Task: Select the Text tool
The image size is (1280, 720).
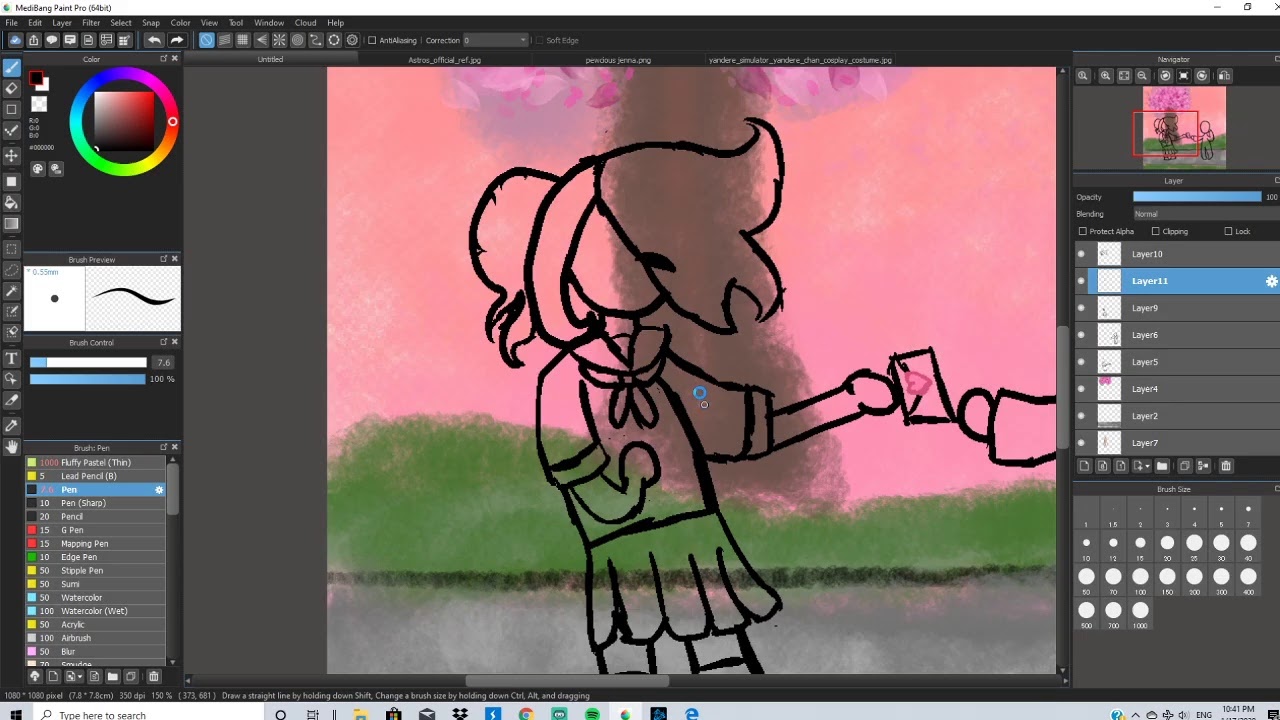Action: pyautogui.click(x=12, y=358)
